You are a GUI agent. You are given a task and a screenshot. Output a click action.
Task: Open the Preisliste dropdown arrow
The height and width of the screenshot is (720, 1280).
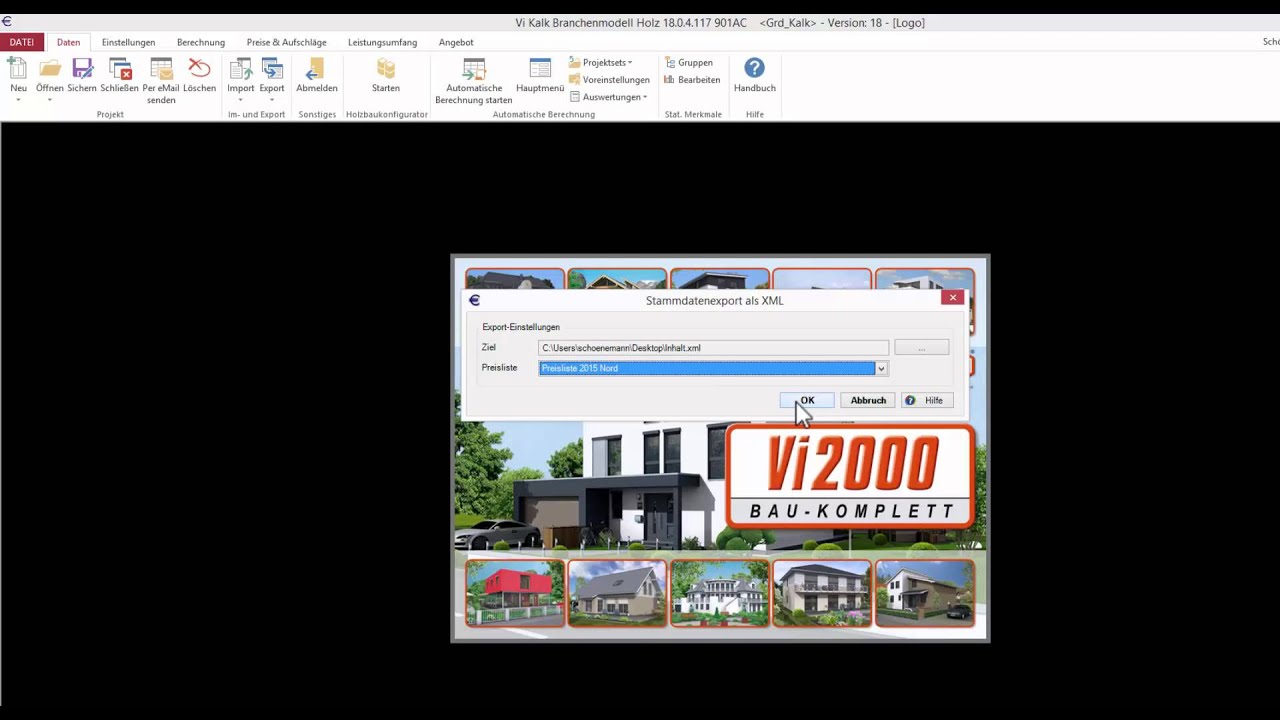click(x=881, y=368)
